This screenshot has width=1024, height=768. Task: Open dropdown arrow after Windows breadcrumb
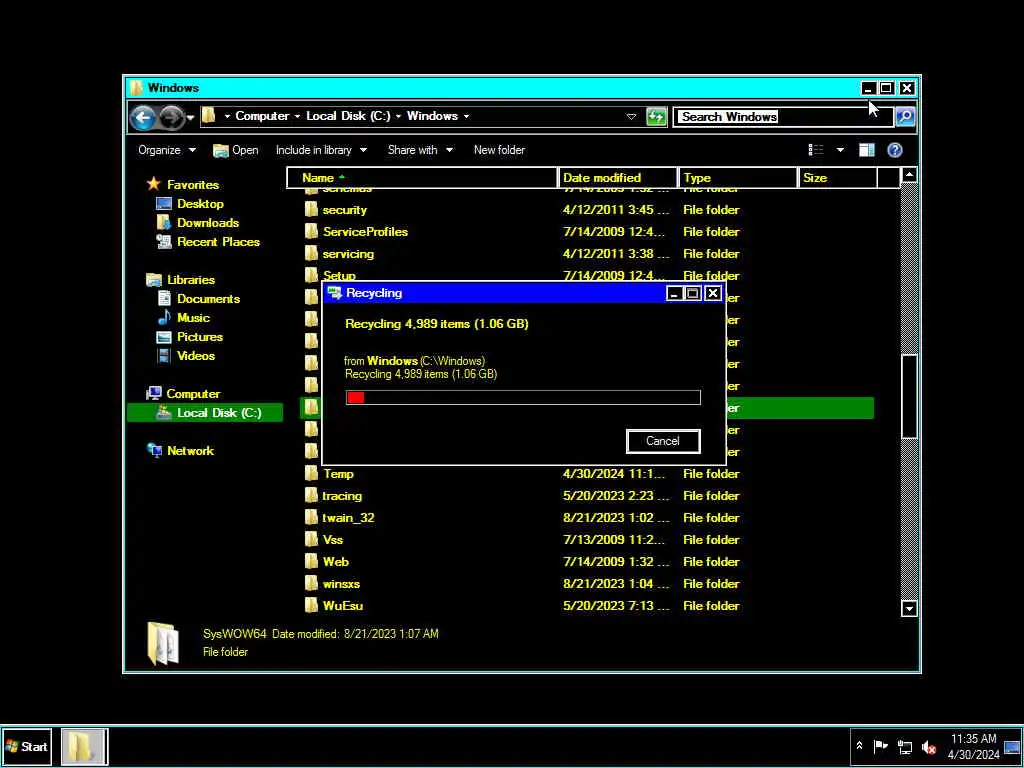(466, 117)
